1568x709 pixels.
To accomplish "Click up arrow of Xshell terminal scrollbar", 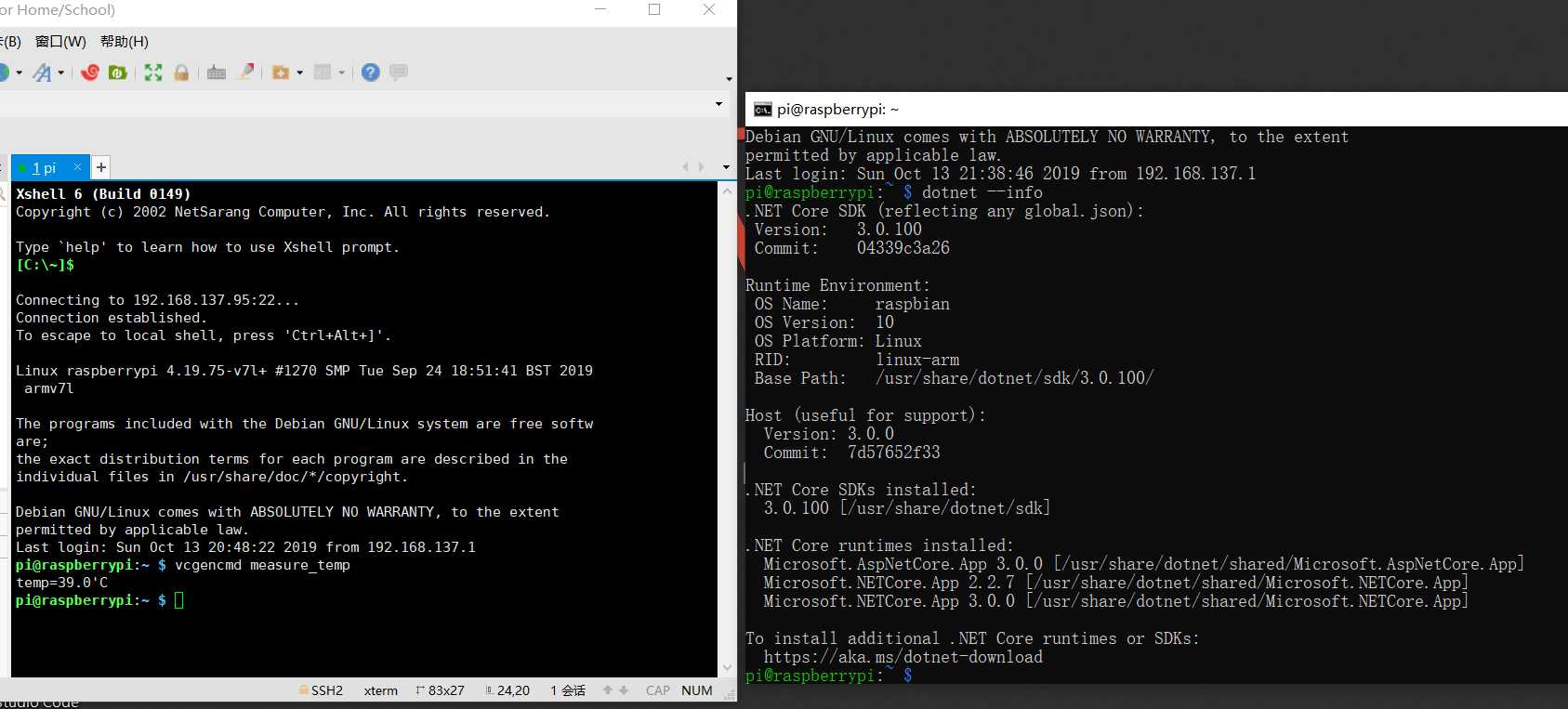I will tap(727, 190).
